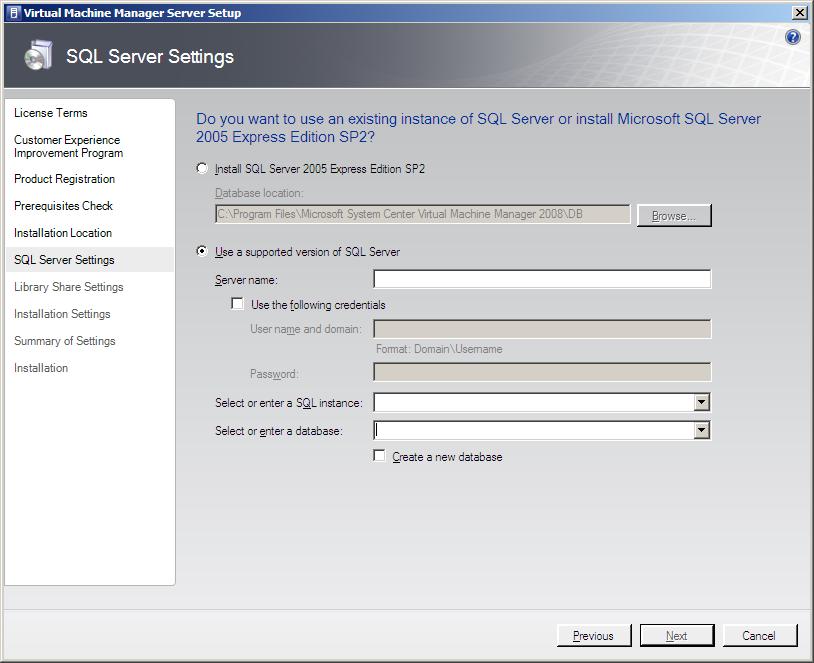The height and width of the screenshot is (663, 814).
Task: Open Installation Location step in sidebar
Action: point(63,233)
